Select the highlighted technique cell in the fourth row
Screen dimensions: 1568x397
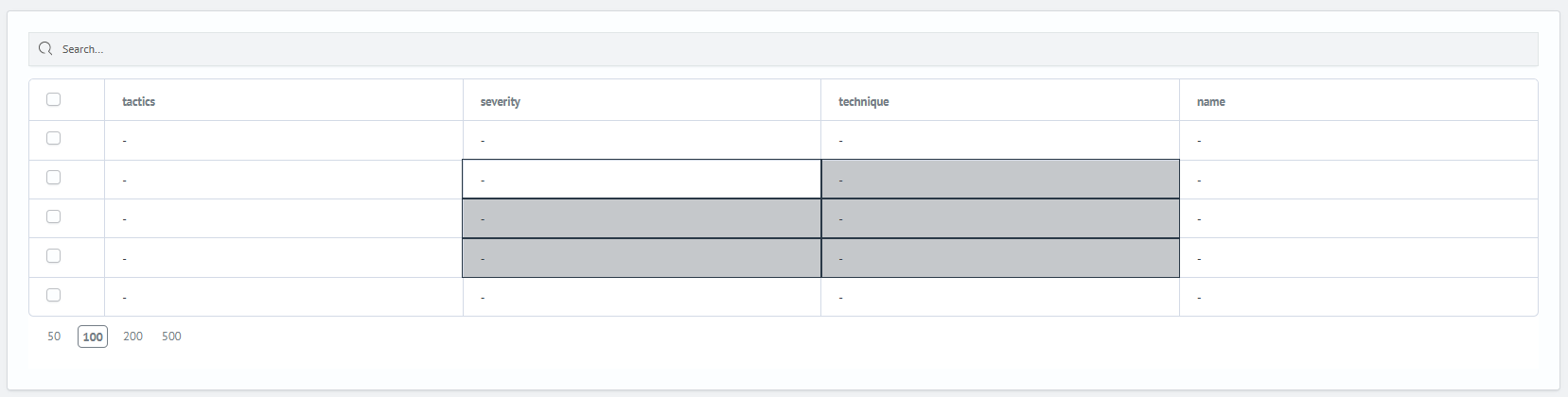coord(1000,258)
